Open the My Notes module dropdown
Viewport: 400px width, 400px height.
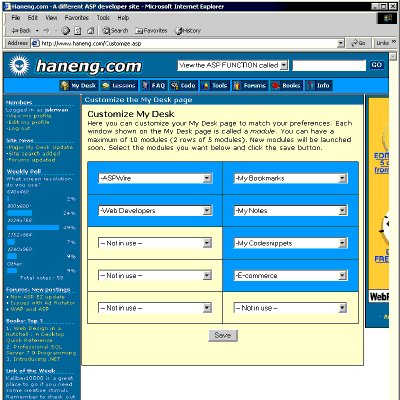(291, 211)
